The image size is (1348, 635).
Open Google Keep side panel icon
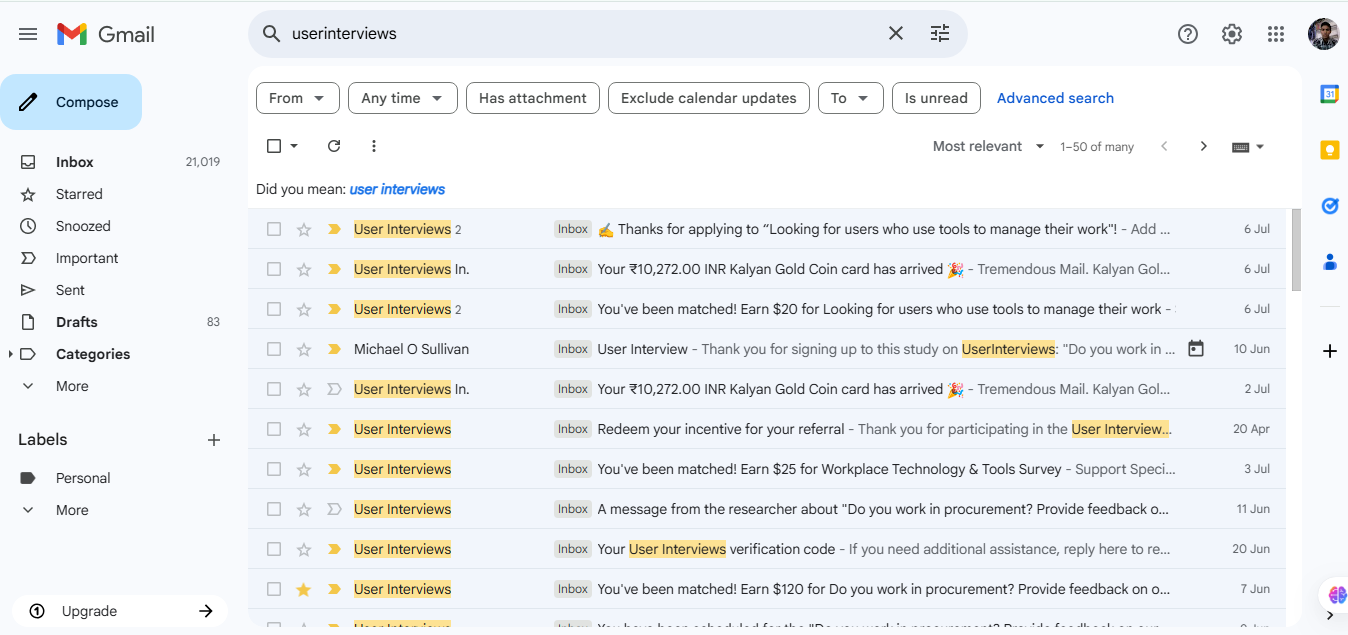click(x=1330, y=150)
